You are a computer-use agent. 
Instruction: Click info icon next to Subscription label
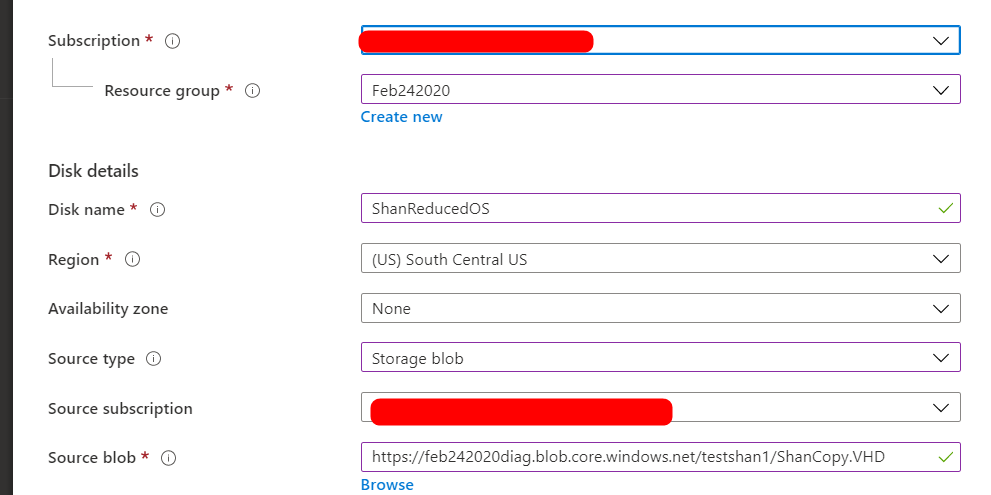tap(173, 41)
